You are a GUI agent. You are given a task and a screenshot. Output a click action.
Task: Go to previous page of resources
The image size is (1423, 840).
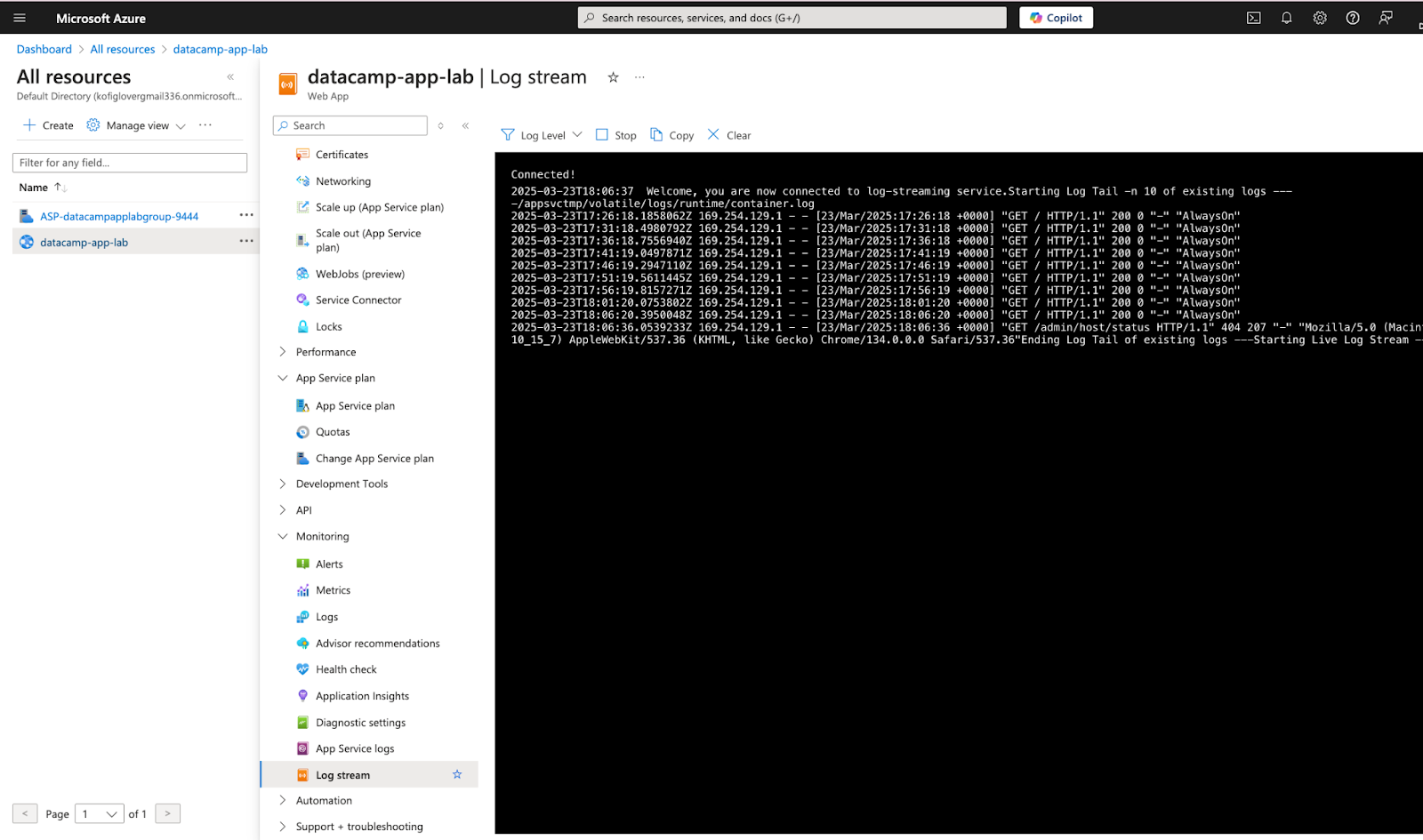(25, 813)
